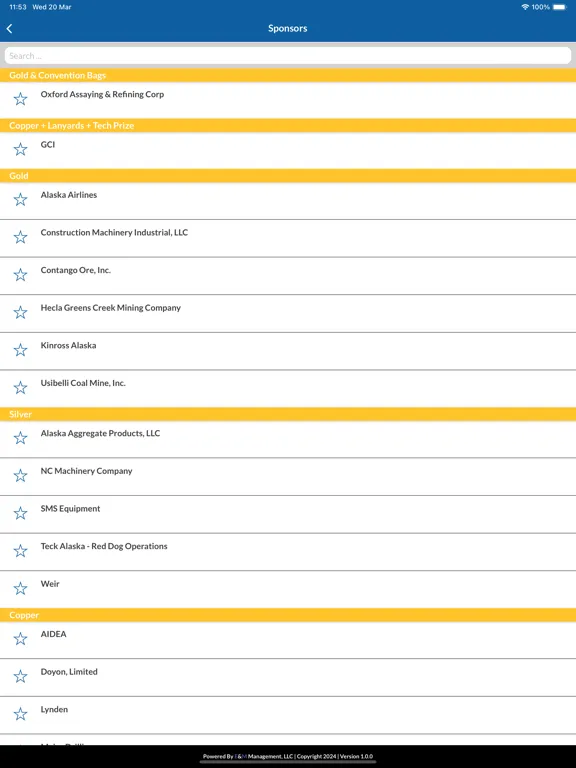Select AIDEA sponsor name
This screenshot has height=768, width=576.
point(53,634)
